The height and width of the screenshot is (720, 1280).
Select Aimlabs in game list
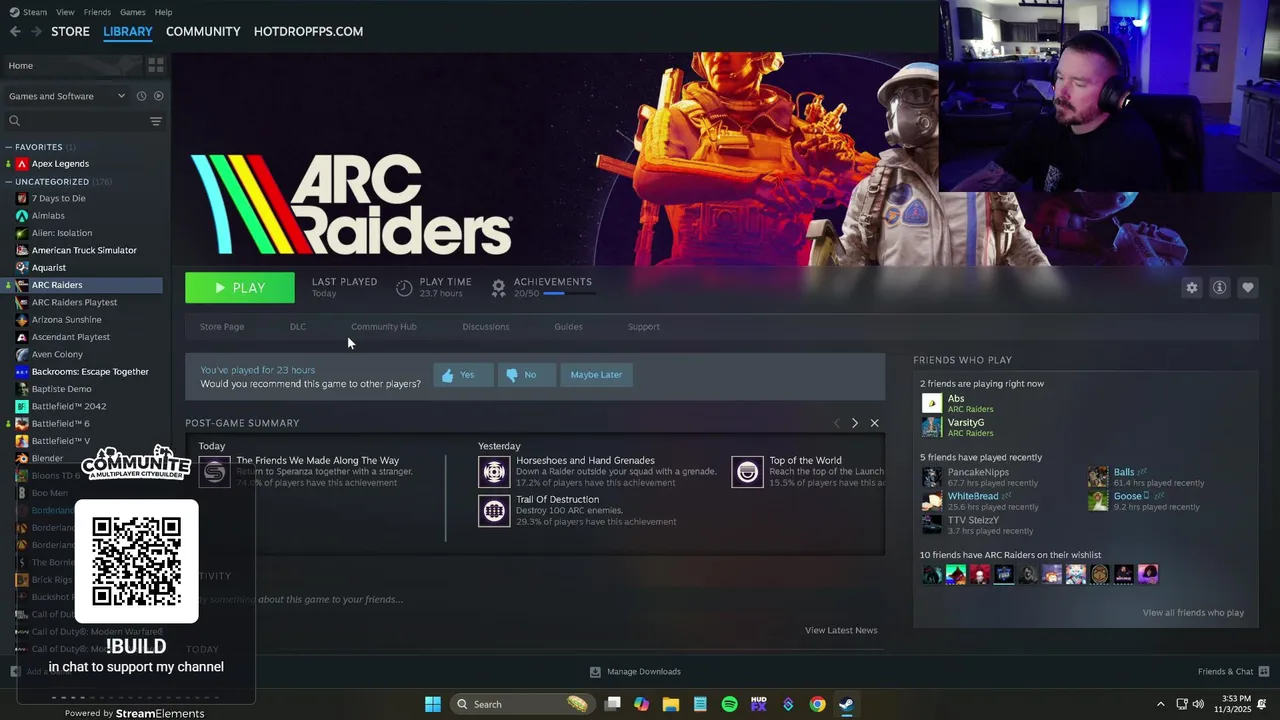pyautogui.click(x=48, y=216)
